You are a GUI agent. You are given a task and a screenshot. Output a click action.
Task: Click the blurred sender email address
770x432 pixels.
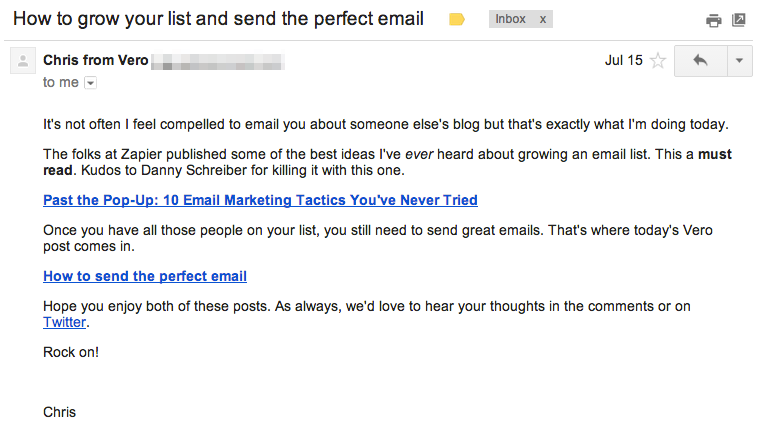click(220, 62)
